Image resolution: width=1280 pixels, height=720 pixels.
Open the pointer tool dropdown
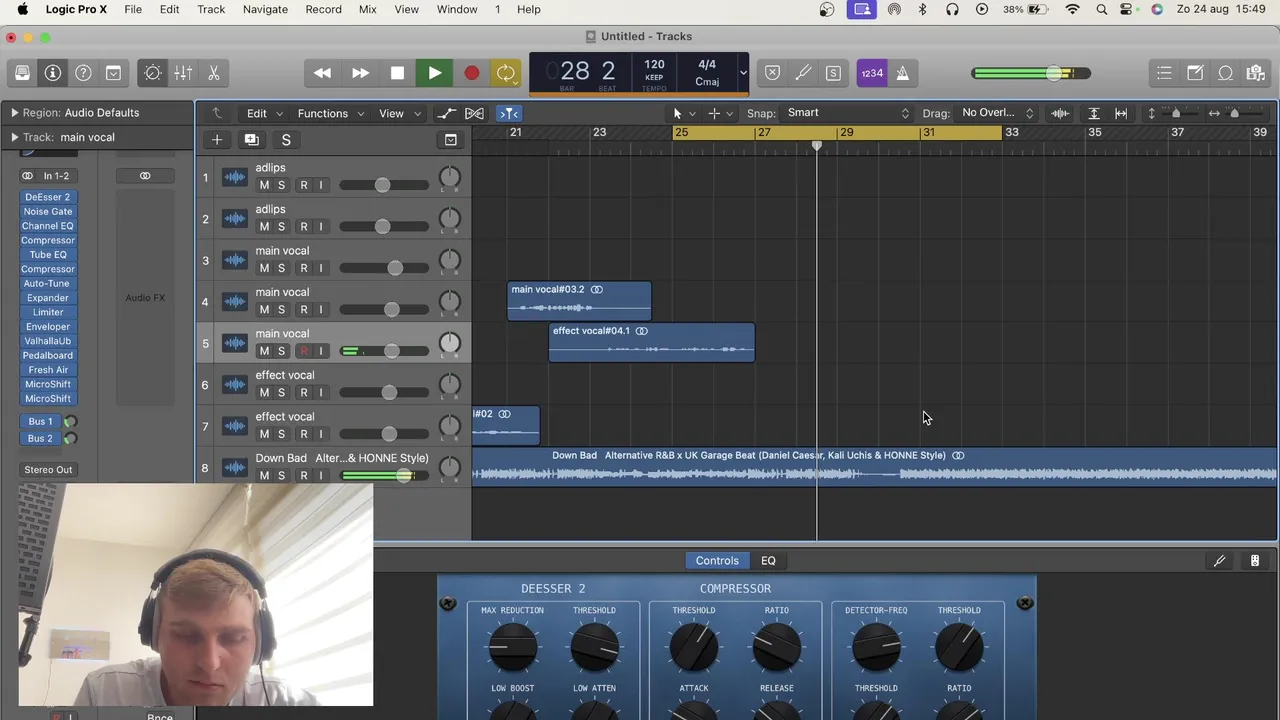coord(682,113)
